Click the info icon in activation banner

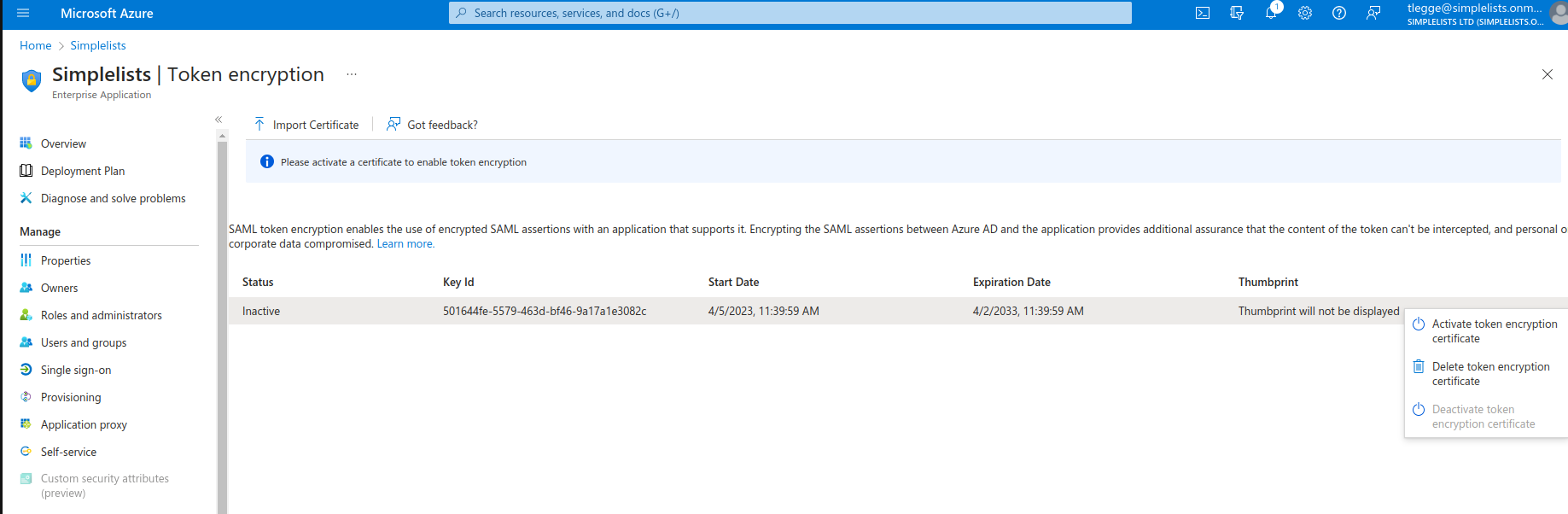(267, 161)
